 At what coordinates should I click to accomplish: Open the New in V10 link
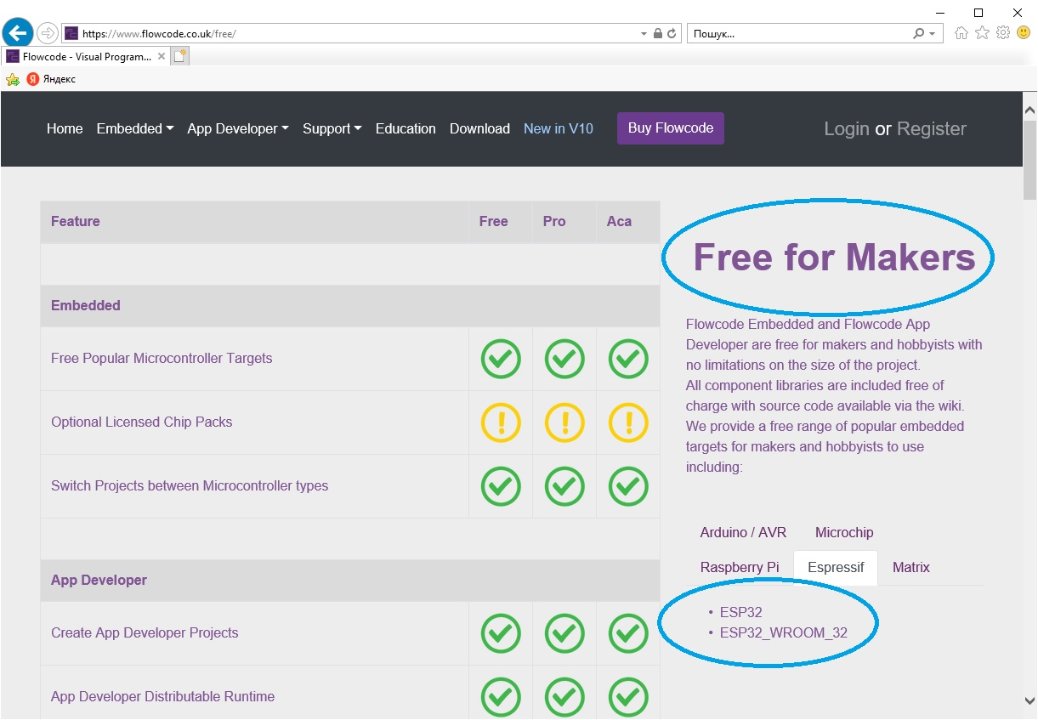coord(558,128)
